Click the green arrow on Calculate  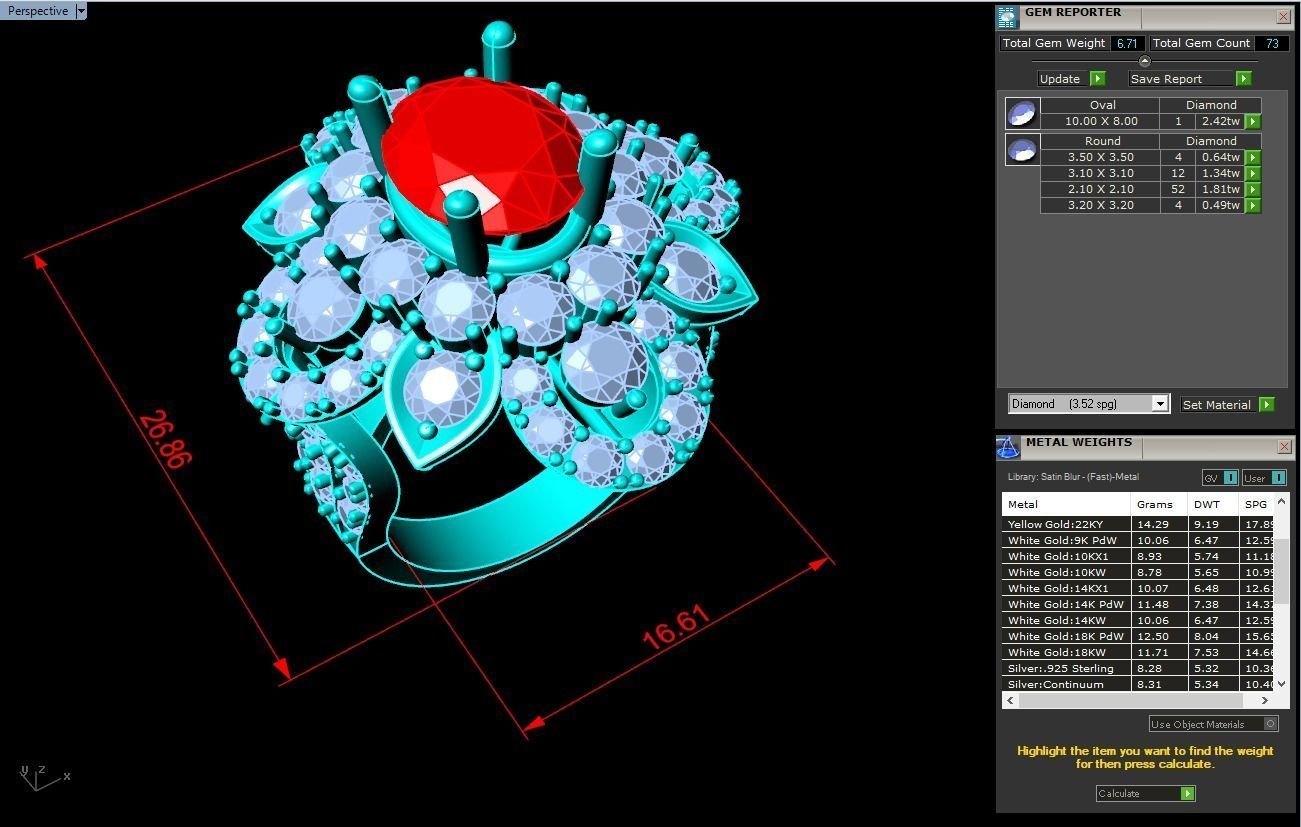(x=1187, y=793)
